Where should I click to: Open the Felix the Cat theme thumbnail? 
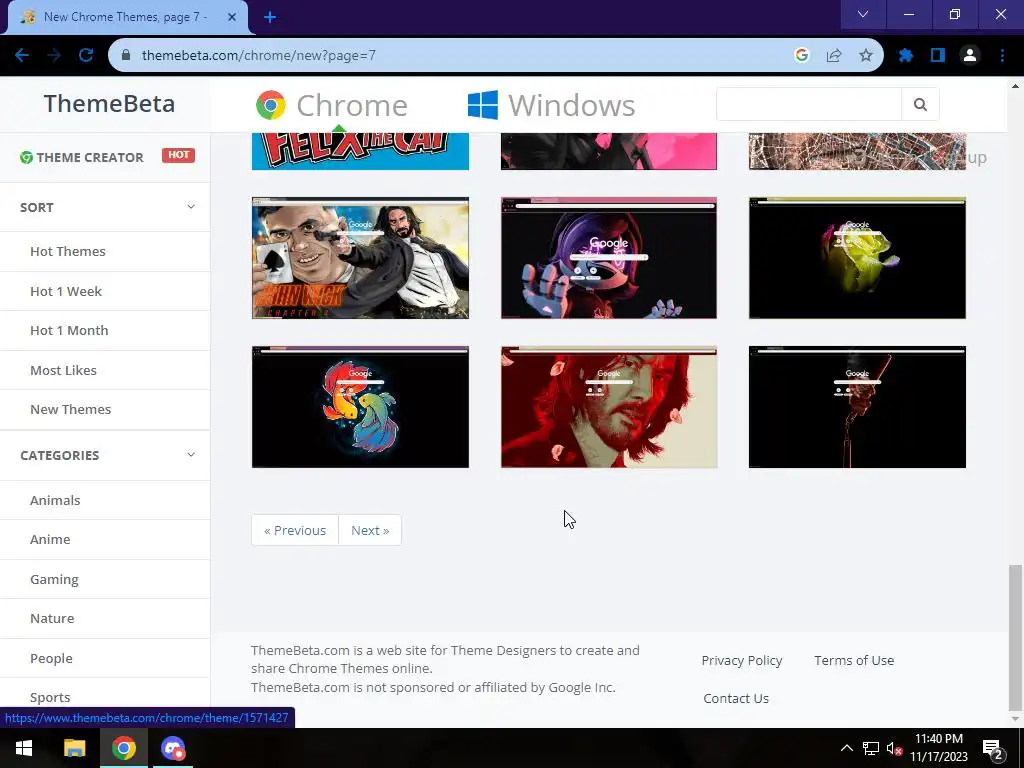pyautogui.click(x=360, y=151)
